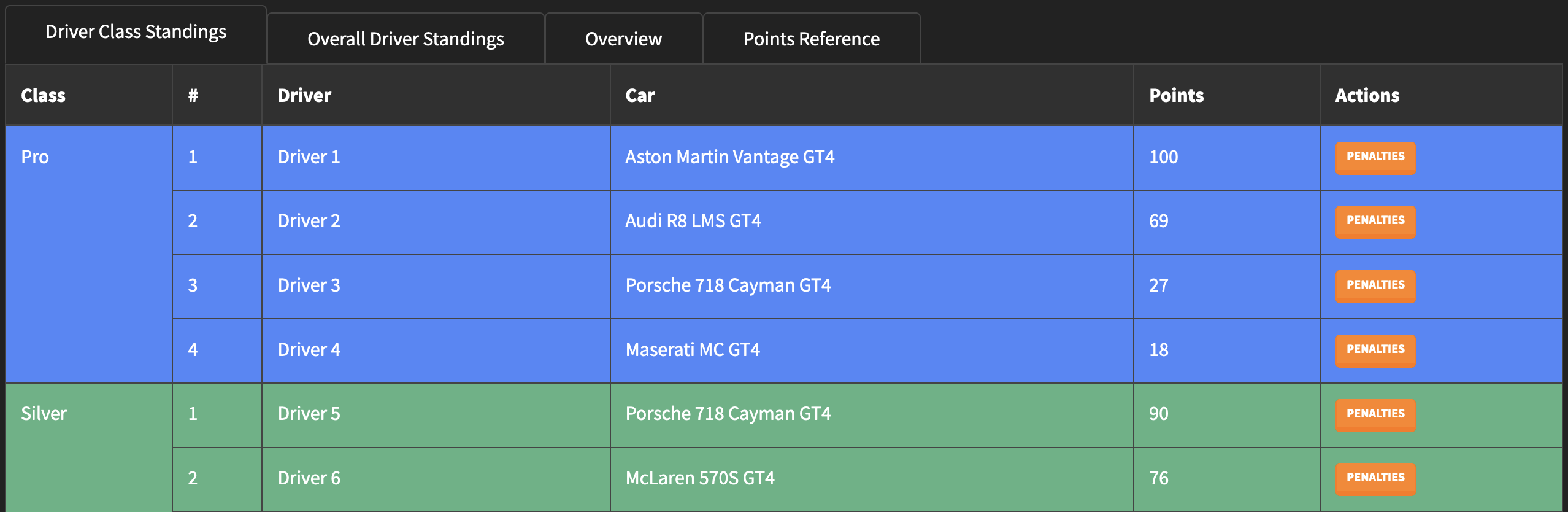Open penalties for Driver 2
The height and width of the screenshot is (512, 1568).
(1375, 221)
